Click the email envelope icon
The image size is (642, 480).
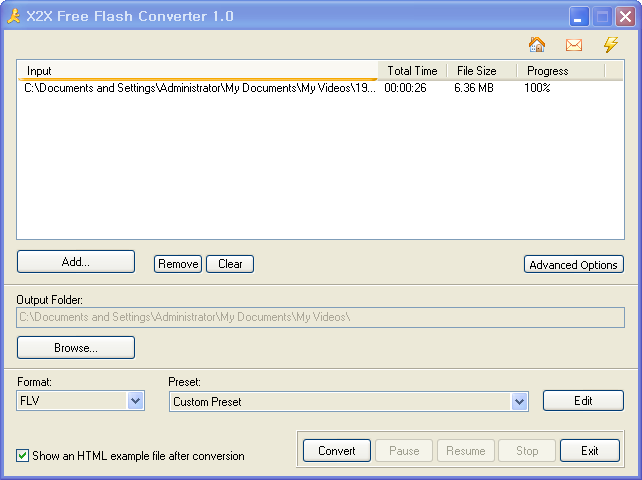click(x=574, y=45)
